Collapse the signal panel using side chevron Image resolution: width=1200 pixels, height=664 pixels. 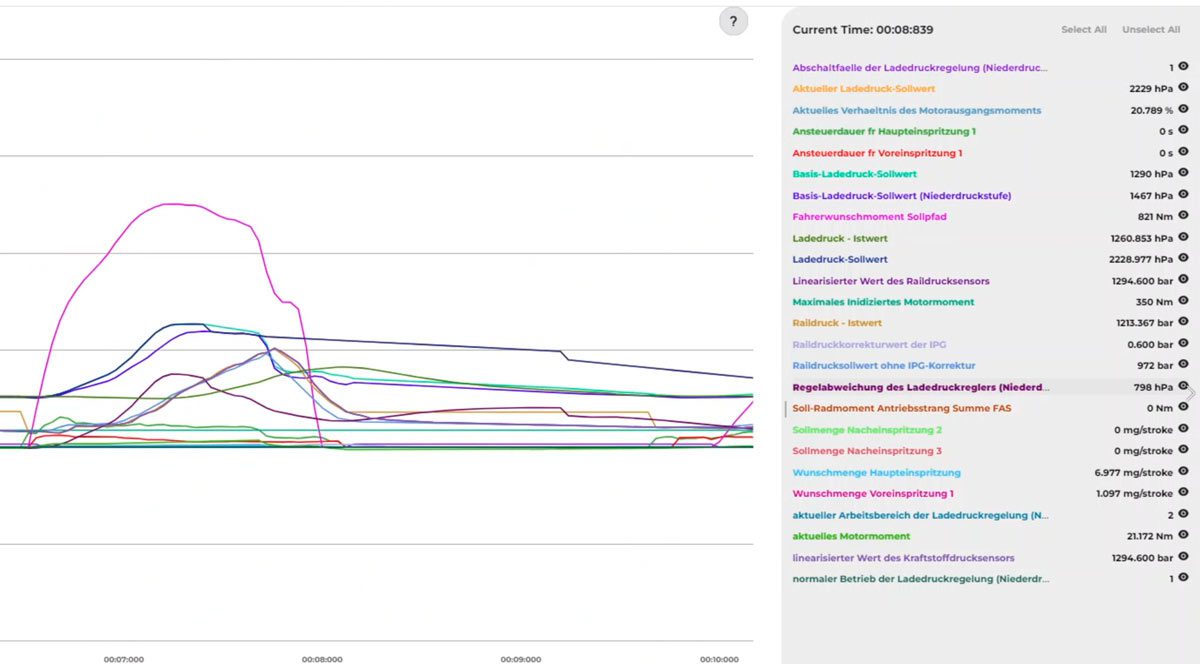[1190, 394]
